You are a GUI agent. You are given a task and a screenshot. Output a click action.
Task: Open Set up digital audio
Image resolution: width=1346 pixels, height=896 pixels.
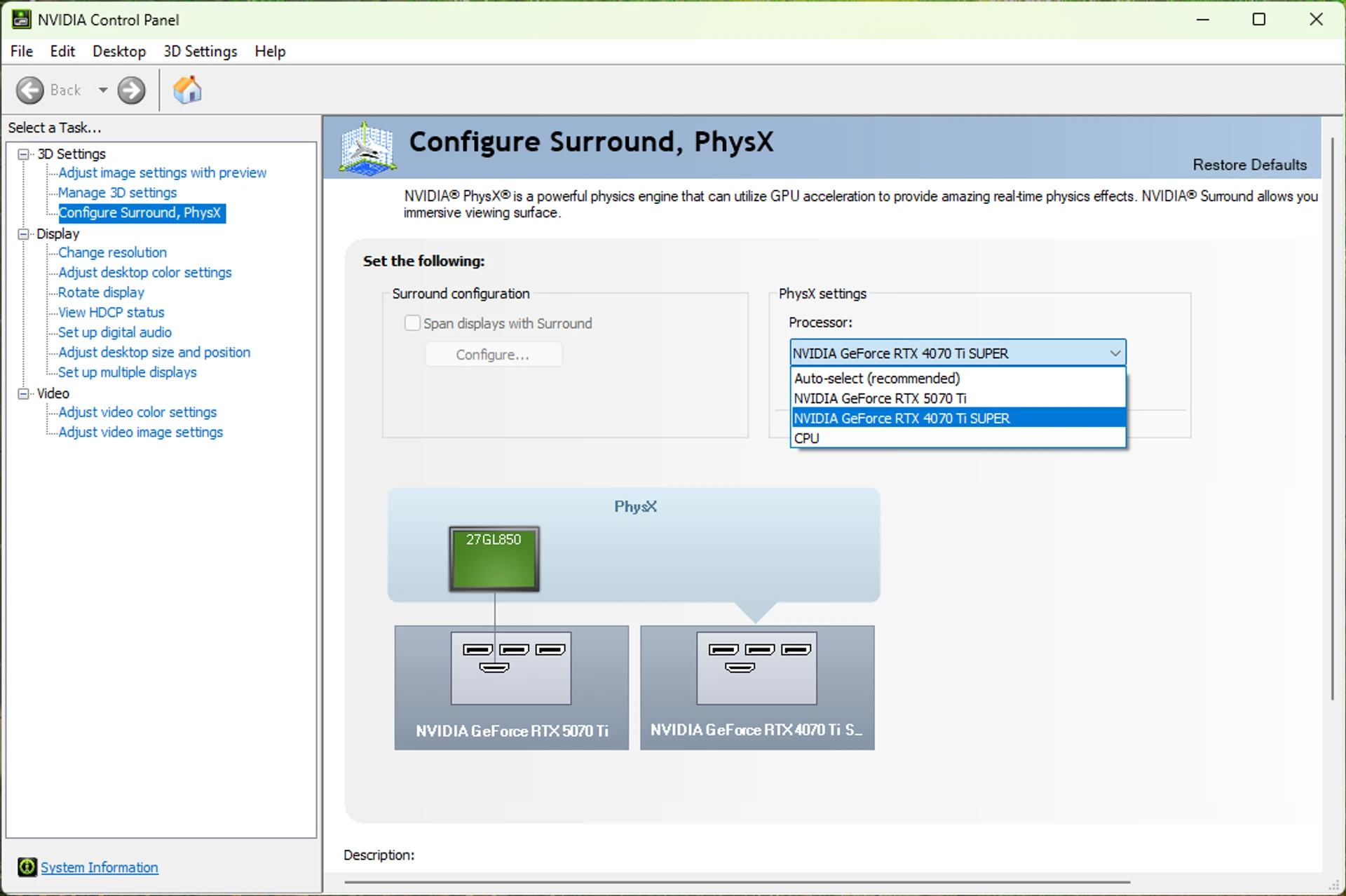115,332
